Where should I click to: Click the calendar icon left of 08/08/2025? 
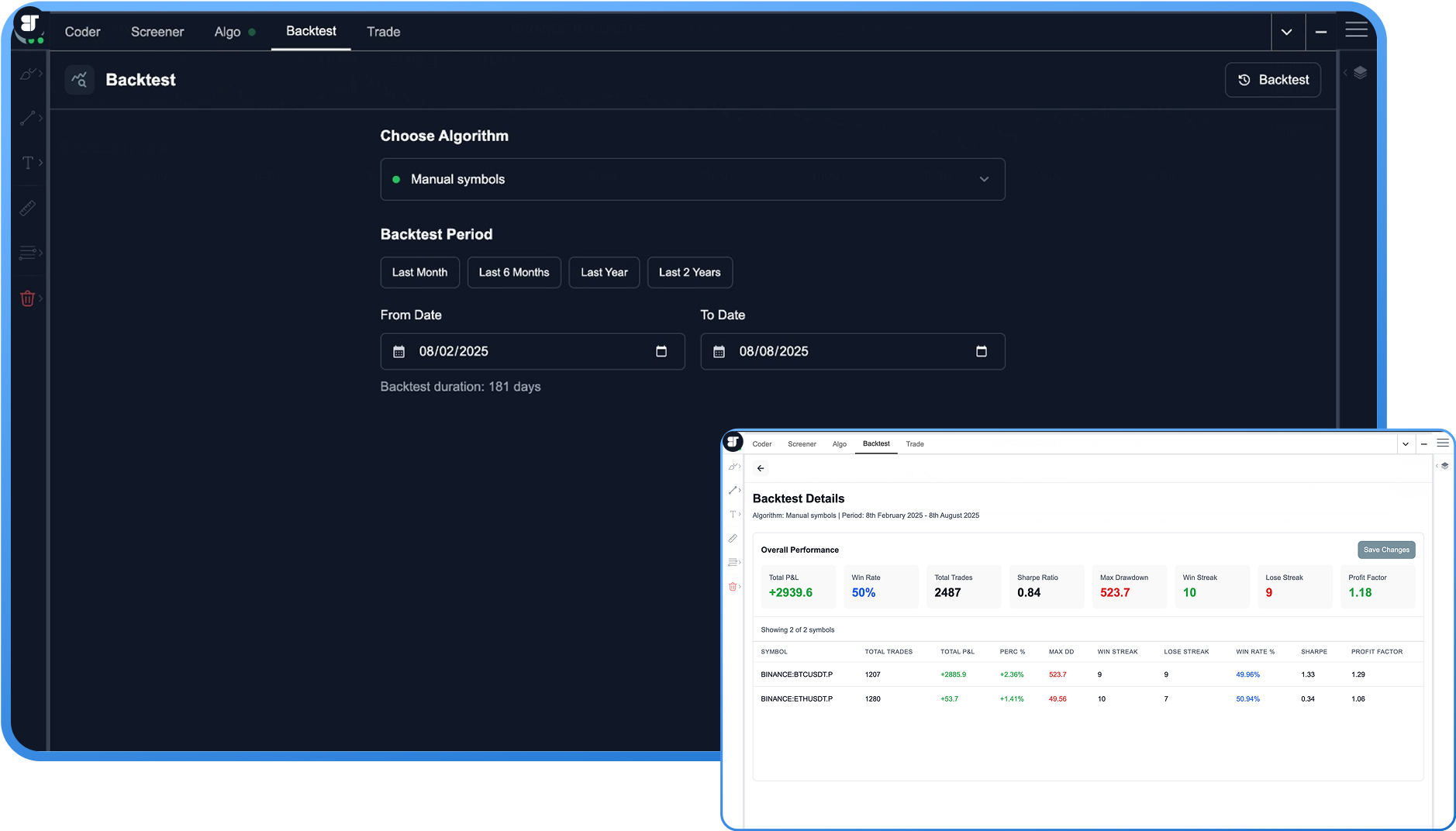pyautogui.click(x=719, y=352)
